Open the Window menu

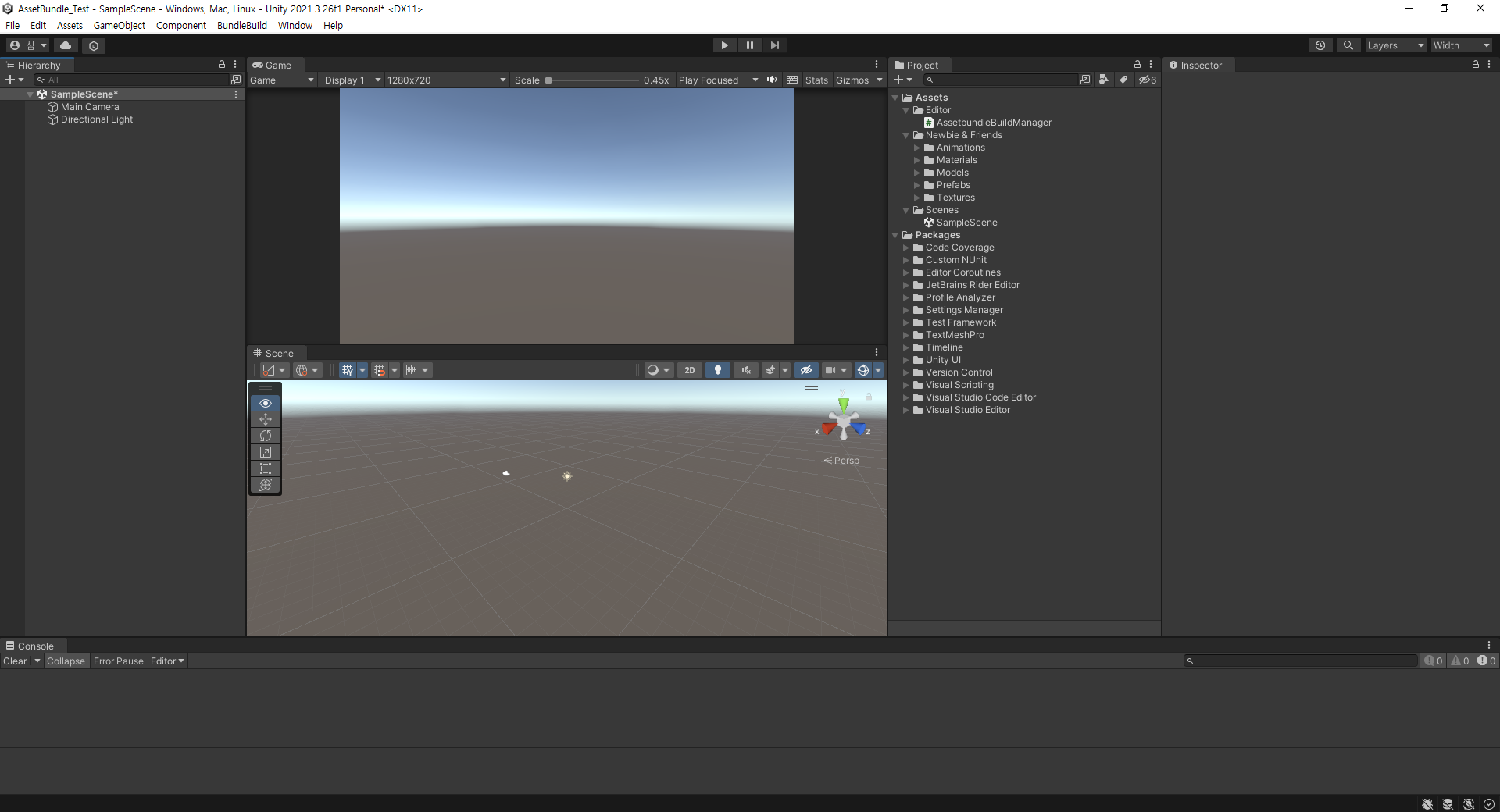(295, 25)
